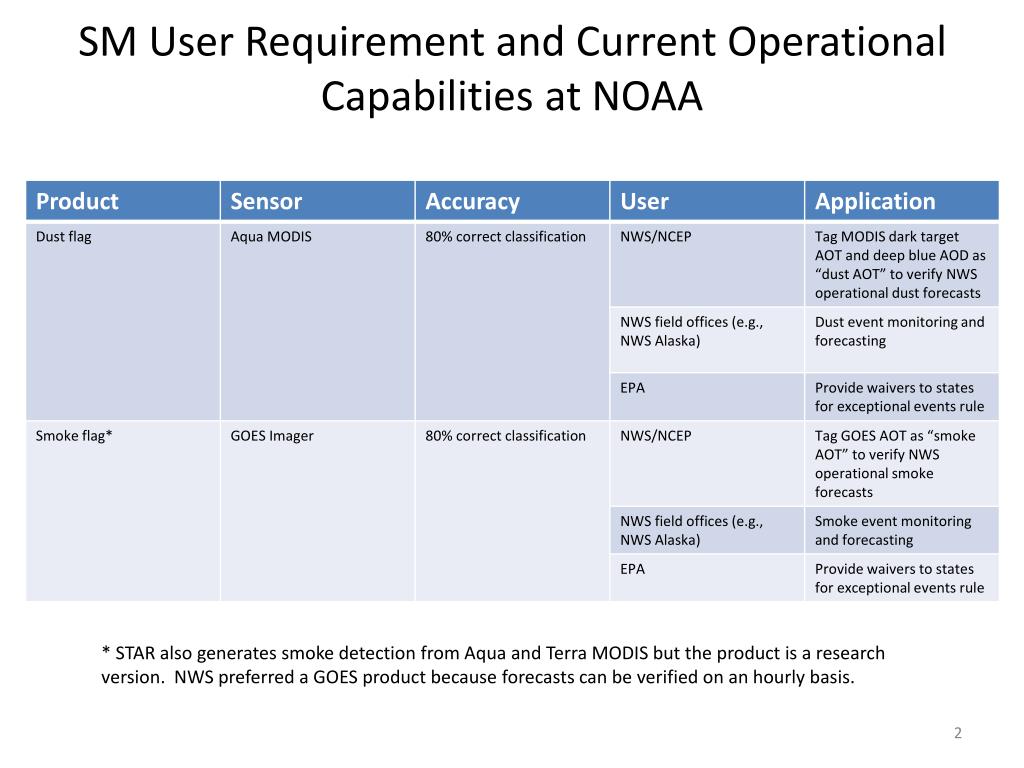Click 'NWS field offices' beside Dust event monitoring
The width and height of the screenshot is (1024, 768).
(707, 340)
